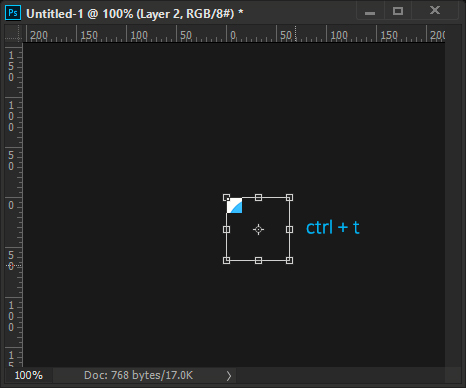Click the top-left transform corner handle
Screen dimensions: 466x388
[226, 198]
